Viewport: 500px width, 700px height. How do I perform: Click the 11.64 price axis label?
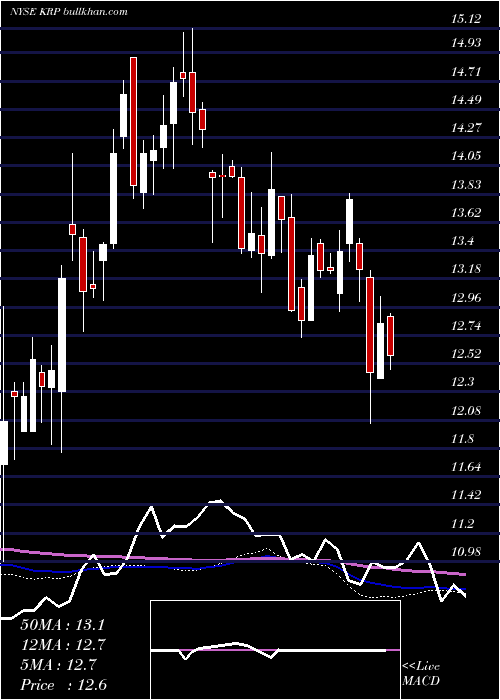pos(467,467)
